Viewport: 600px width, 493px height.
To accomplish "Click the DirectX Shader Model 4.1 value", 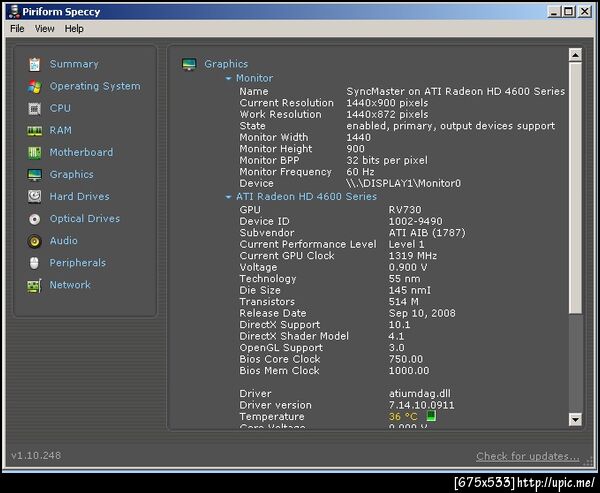I will click(x=396, y=336).
